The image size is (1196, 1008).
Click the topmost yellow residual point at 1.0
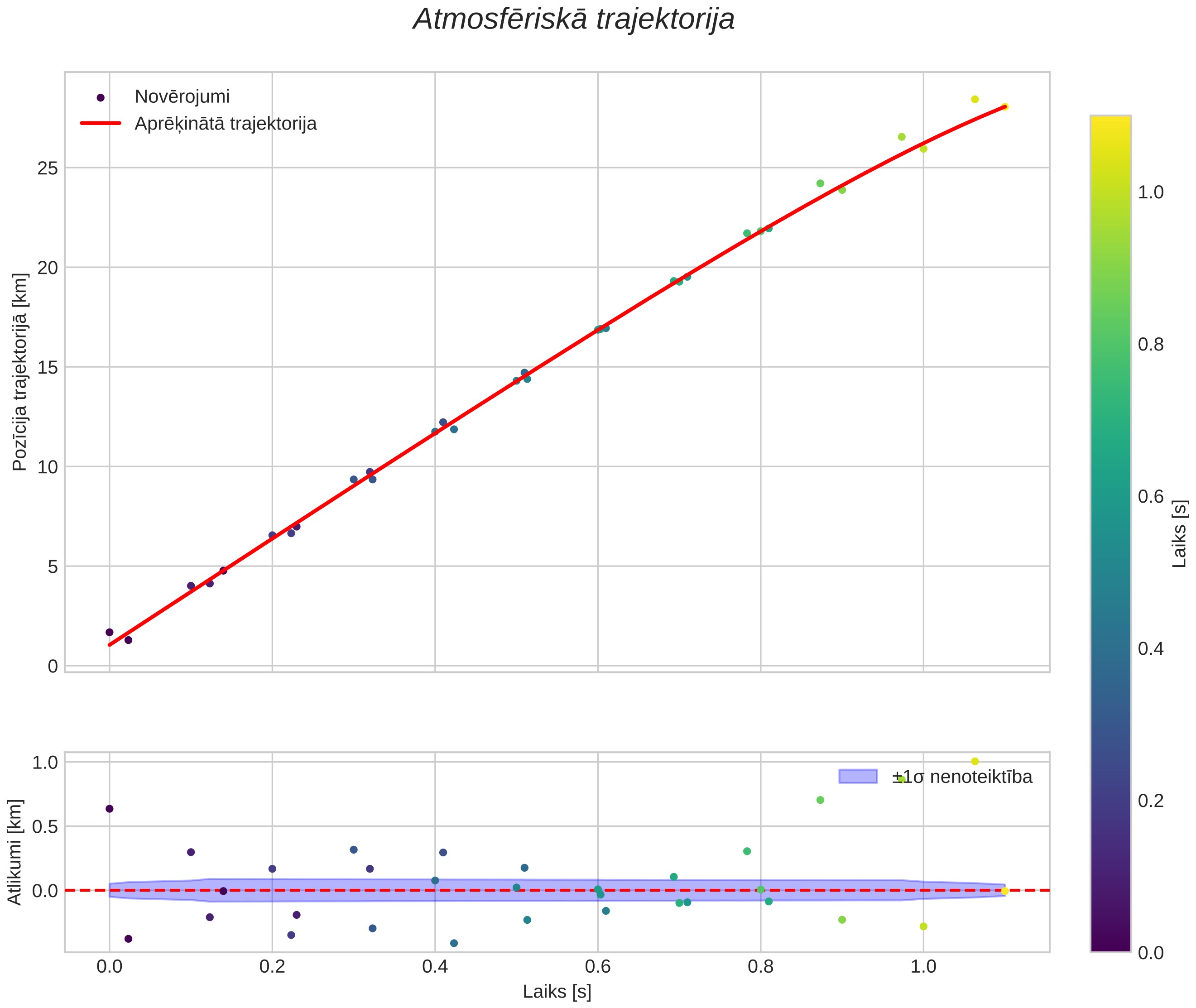click(975, 761)
